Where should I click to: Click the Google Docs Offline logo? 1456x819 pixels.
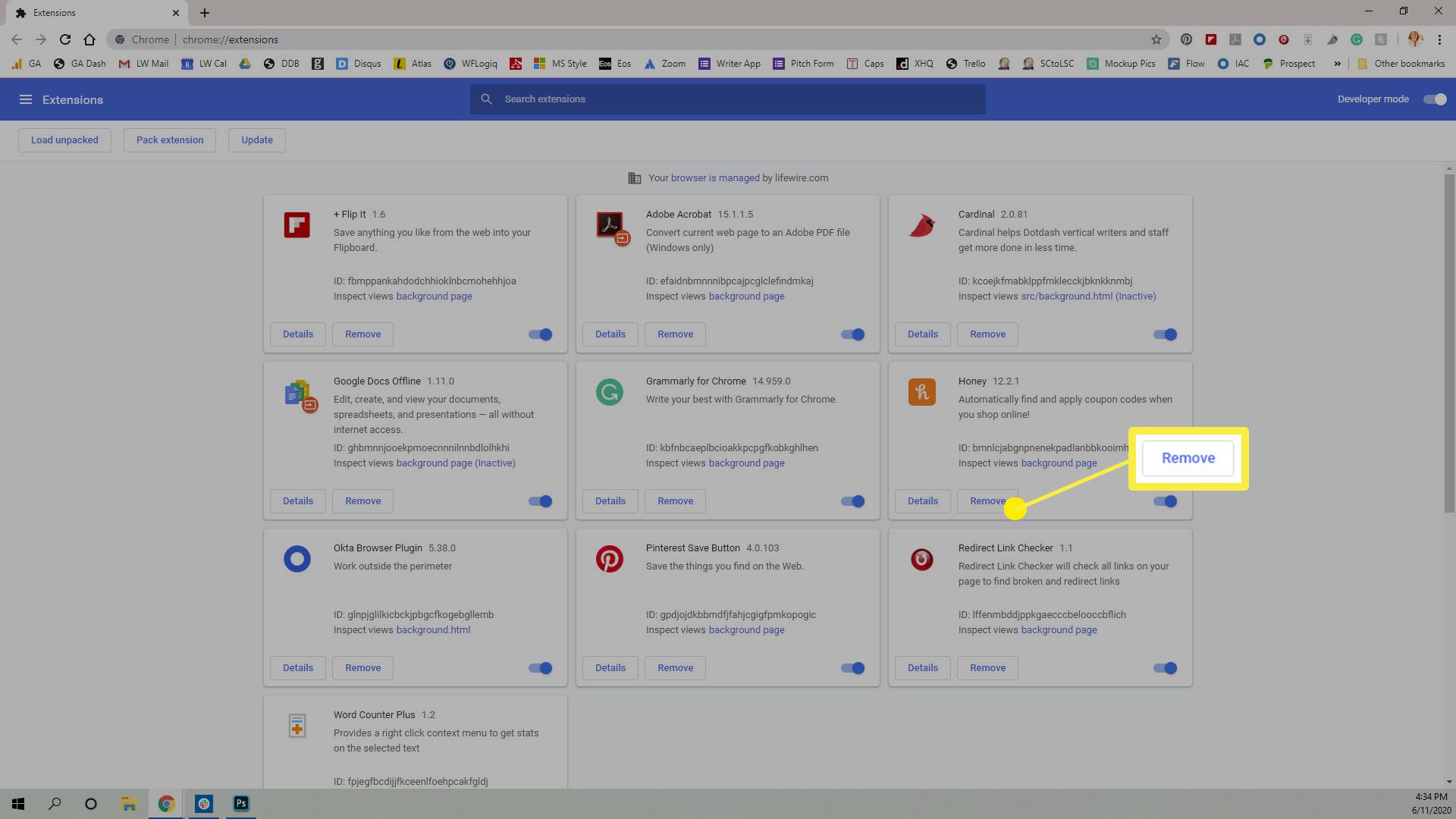pos(300,395)
